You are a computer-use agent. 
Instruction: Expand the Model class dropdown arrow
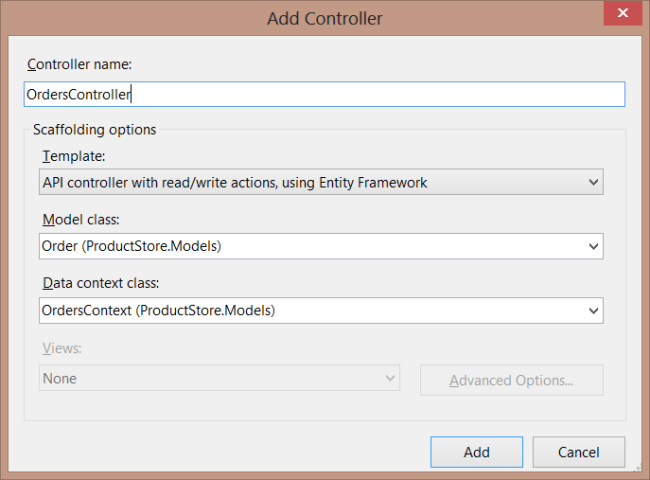click(593, 246)
